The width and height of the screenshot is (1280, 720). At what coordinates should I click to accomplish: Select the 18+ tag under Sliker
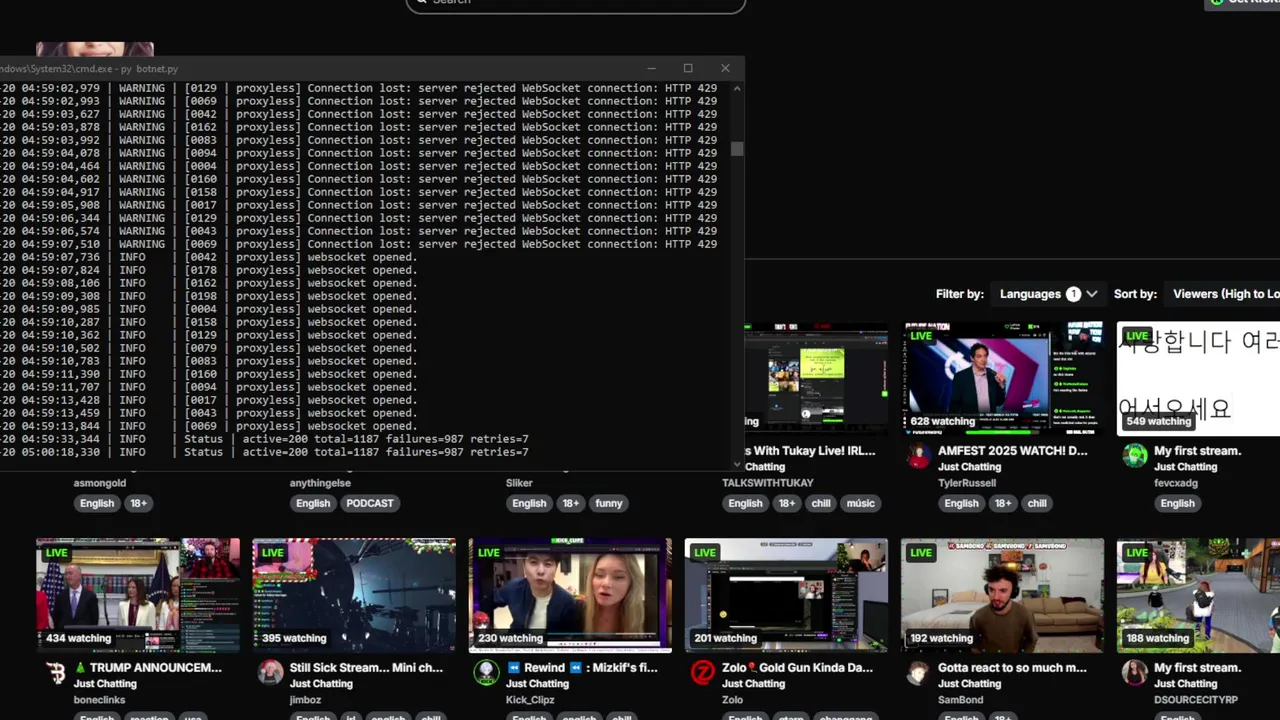click(x=570, y=503)
